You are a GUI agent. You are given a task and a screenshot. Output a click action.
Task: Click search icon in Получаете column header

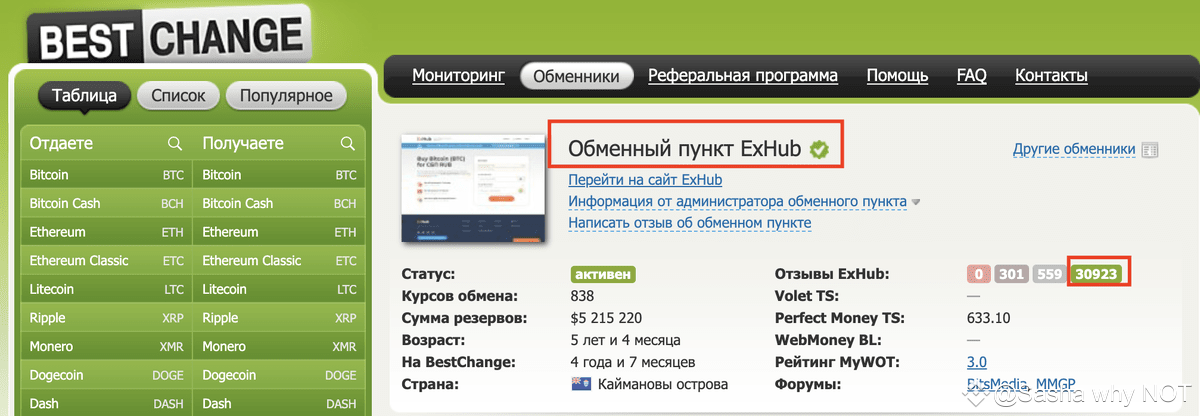point(348,143)
